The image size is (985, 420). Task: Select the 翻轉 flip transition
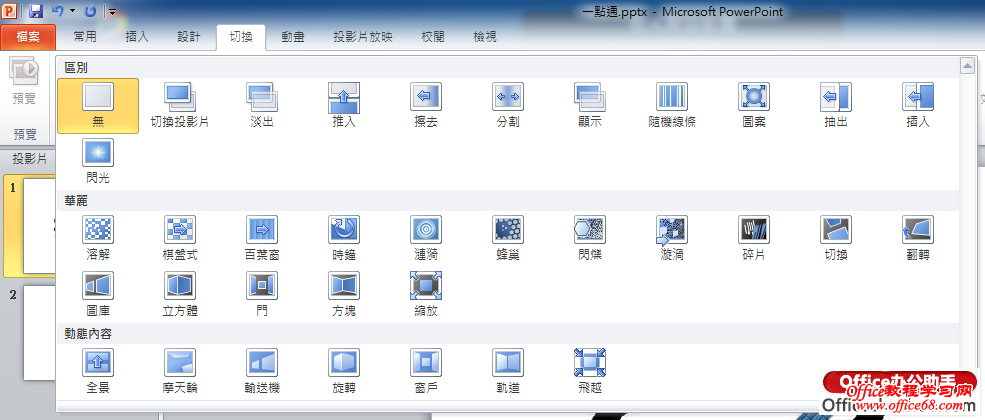tap(918, 239)
